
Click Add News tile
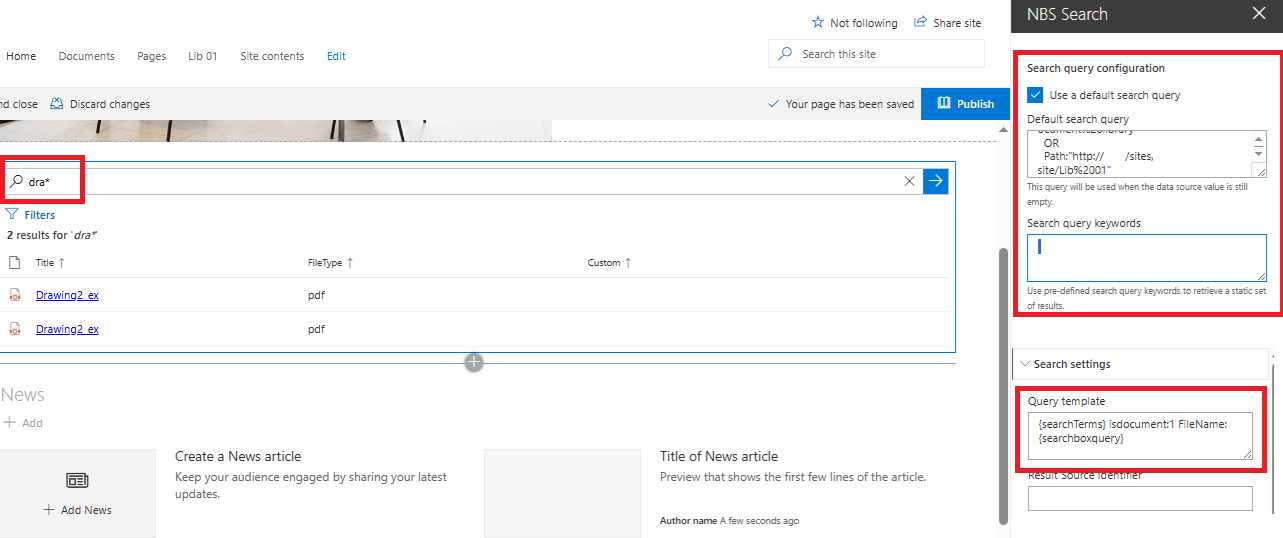pos(78,493)
